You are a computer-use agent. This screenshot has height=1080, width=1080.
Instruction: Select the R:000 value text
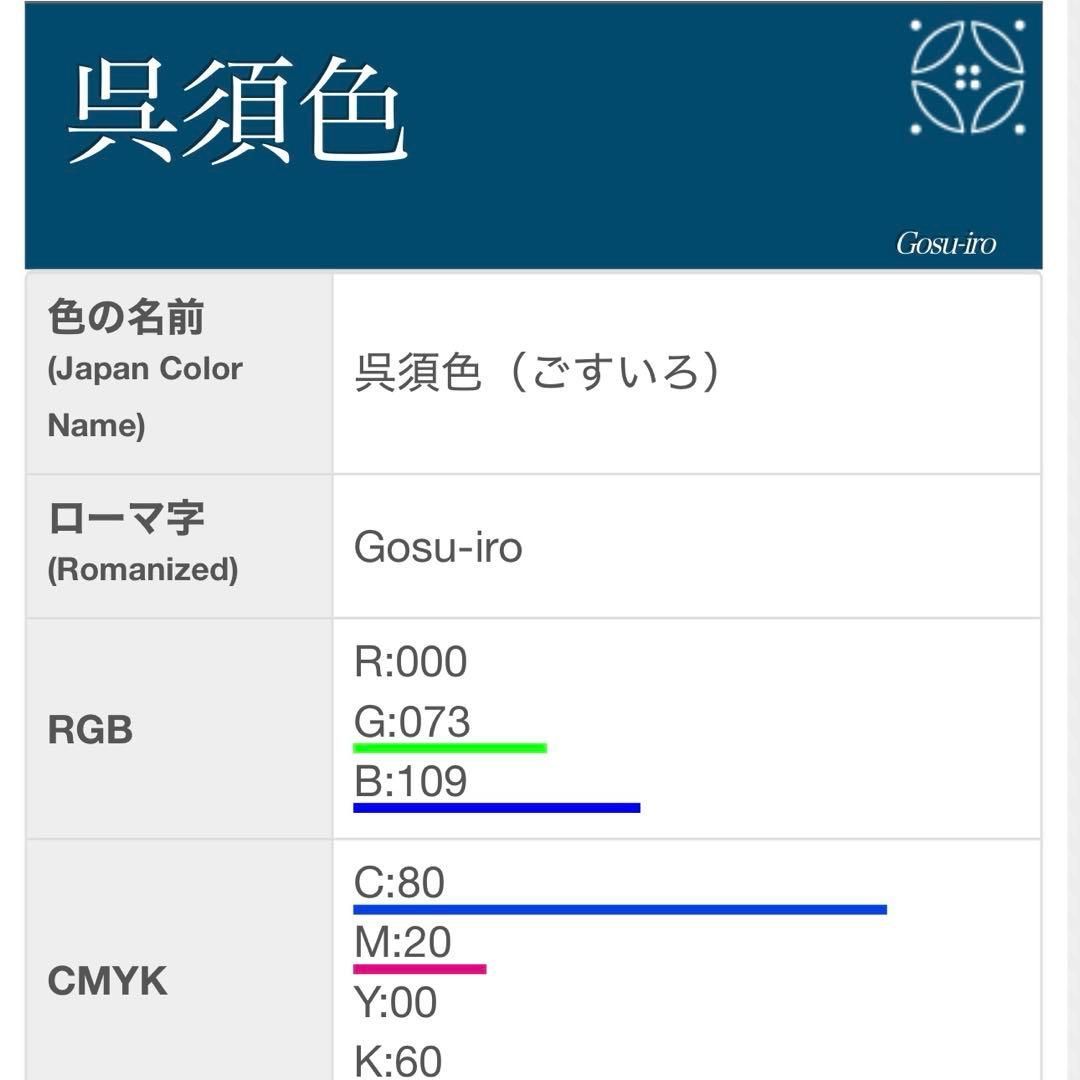coord(411,662)
